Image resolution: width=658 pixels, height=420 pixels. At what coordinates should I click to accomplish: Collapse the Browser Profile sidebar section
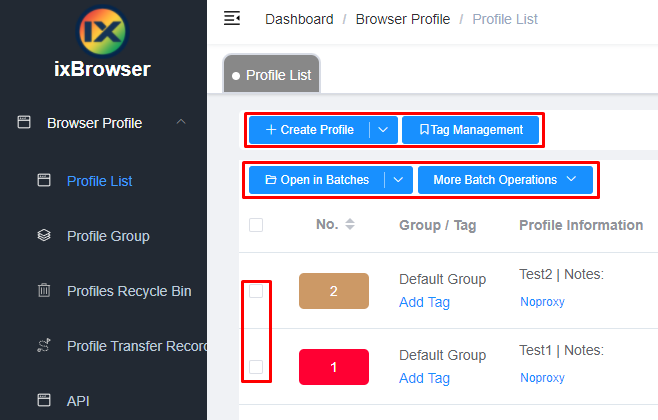point(181,122)
